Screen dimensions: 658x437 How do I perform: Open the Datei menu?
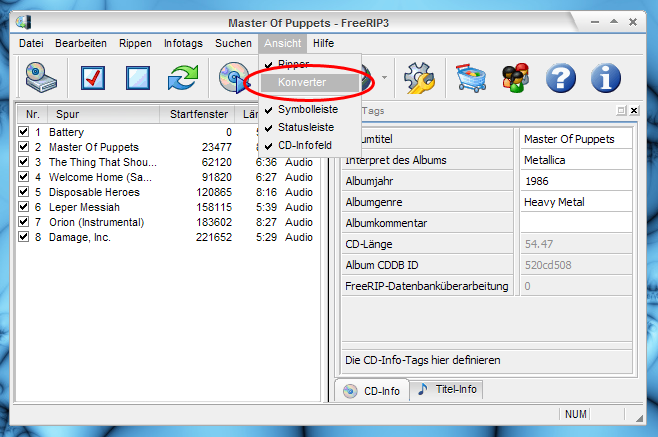(31, 43)
